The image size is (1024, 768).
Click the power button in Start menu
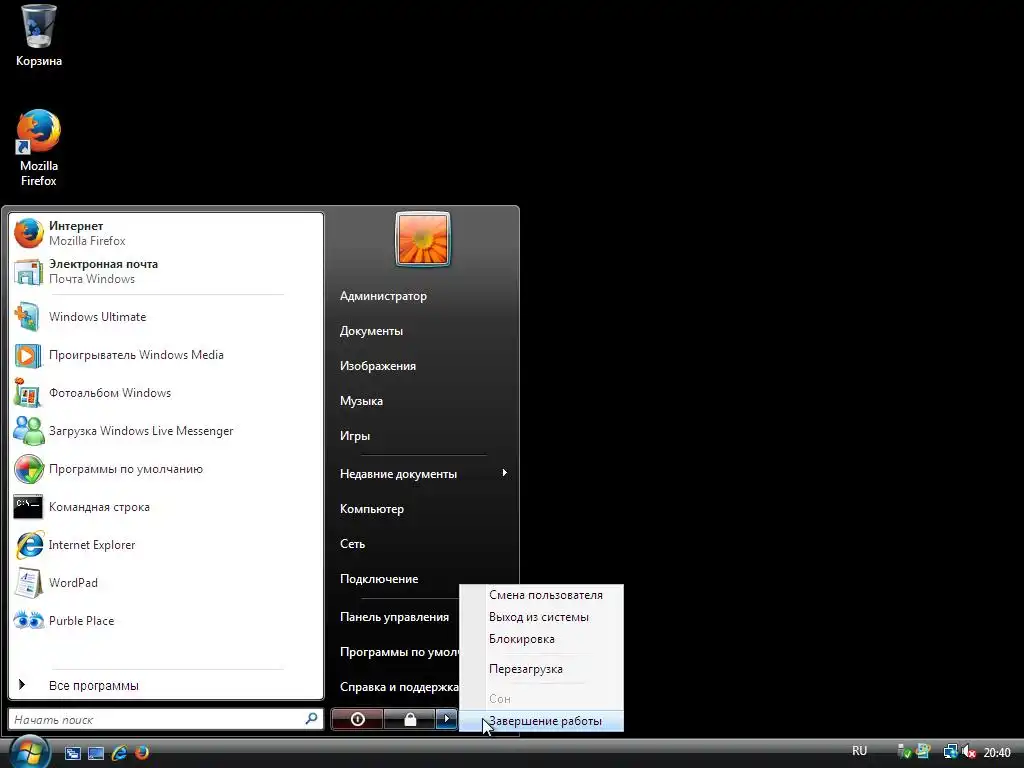(357, 719)
